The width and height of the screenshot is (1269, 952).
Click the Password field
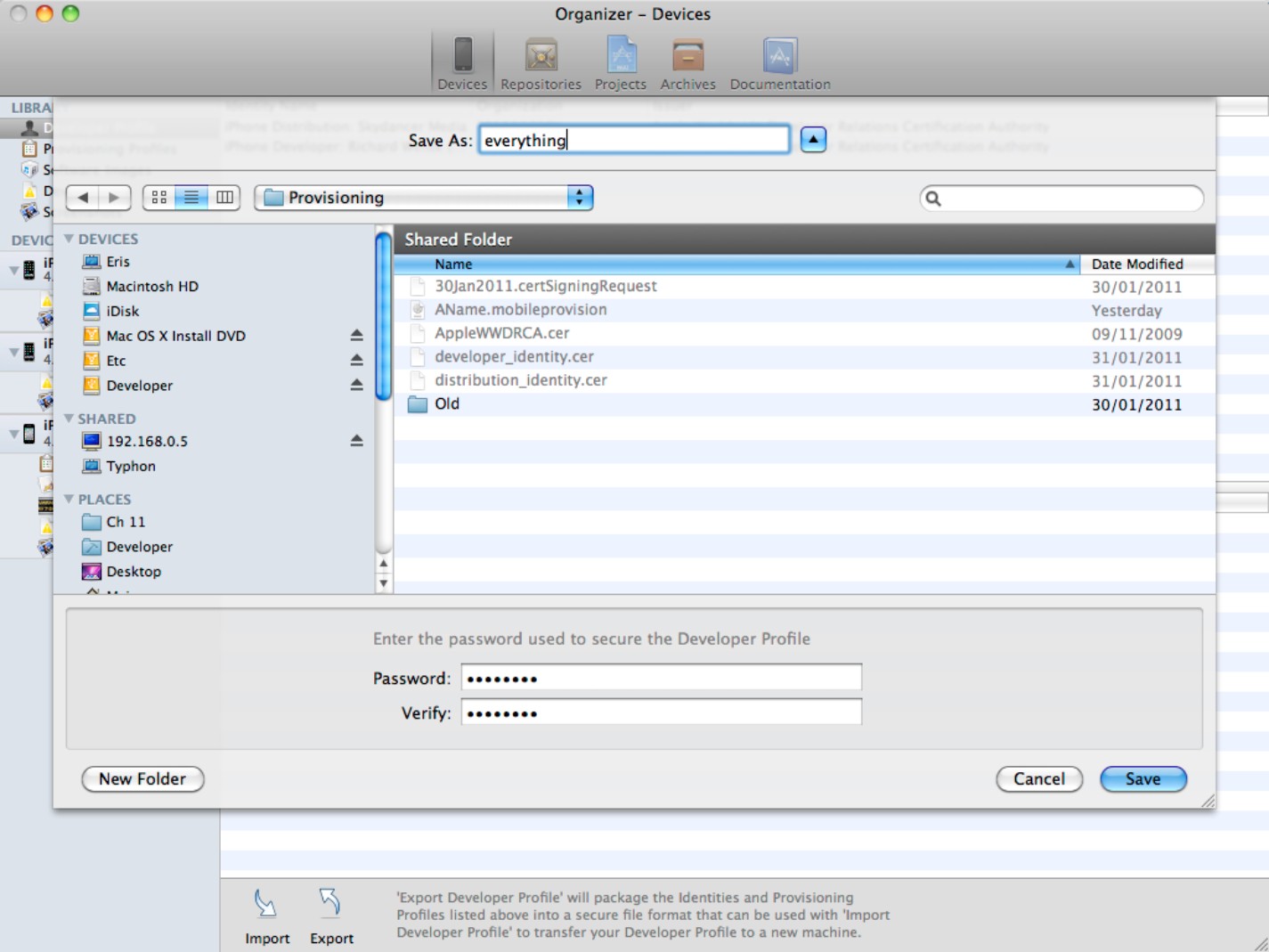[x=662, y=678]
